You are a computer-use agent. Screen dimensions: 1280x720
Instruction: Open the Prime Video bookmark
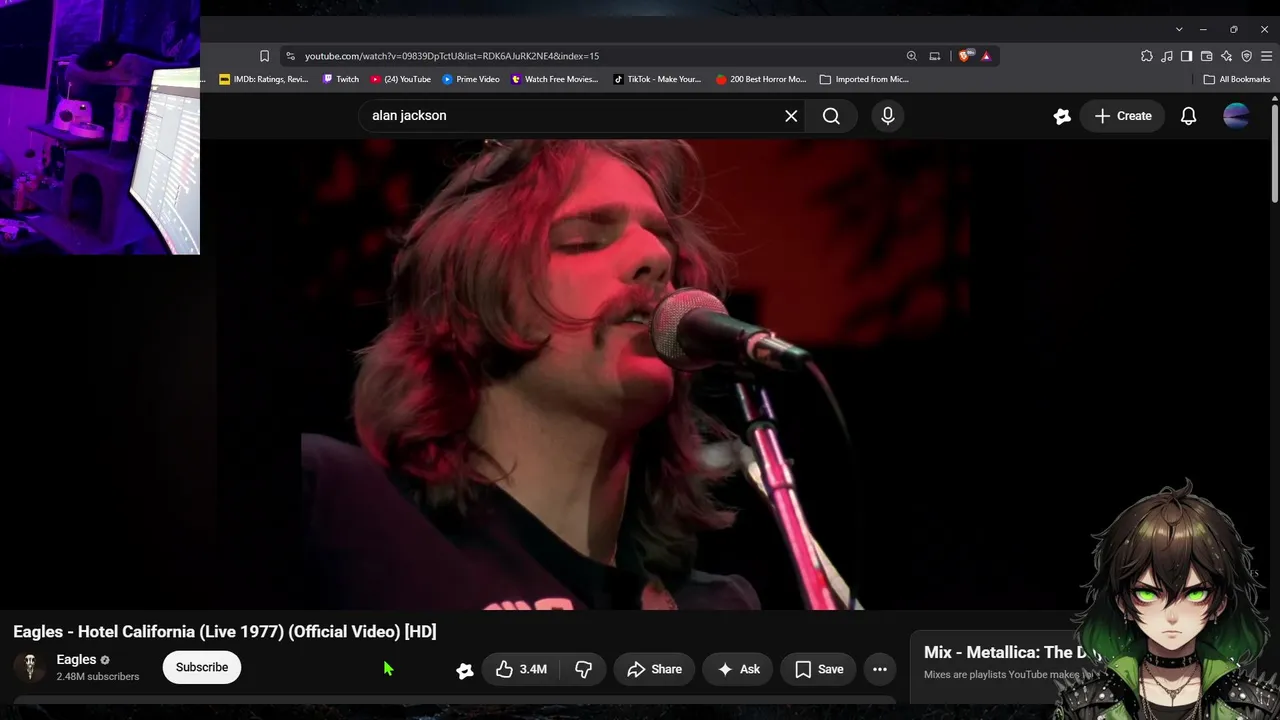pyautogui.click(x=471, y=79)
